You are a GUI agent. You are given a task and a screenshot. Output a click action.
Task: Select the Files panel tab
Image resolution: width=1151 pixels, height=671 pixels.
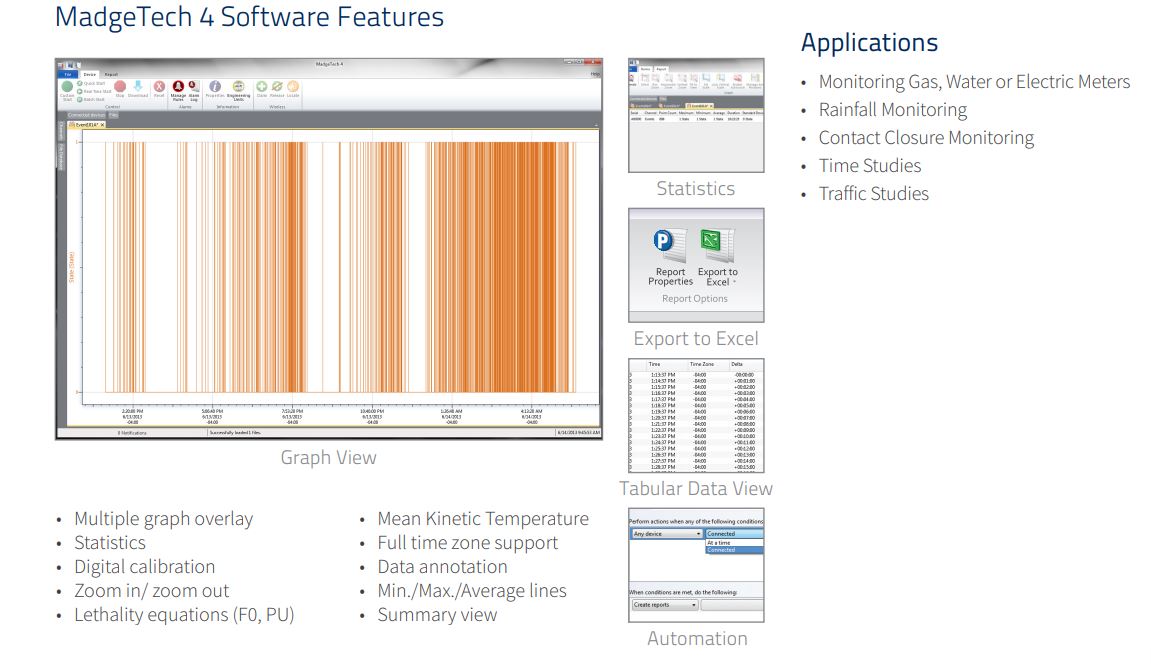pos(114,115)
